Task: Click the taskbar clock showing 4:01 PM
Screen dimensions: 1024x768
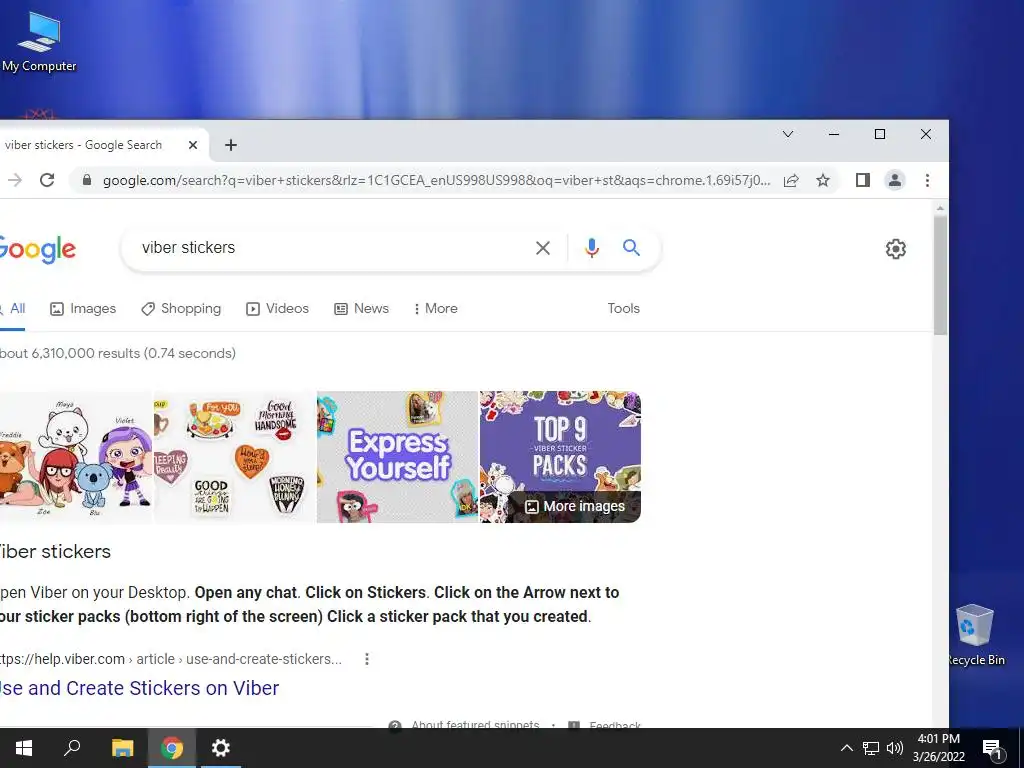Action: [938, 748]
